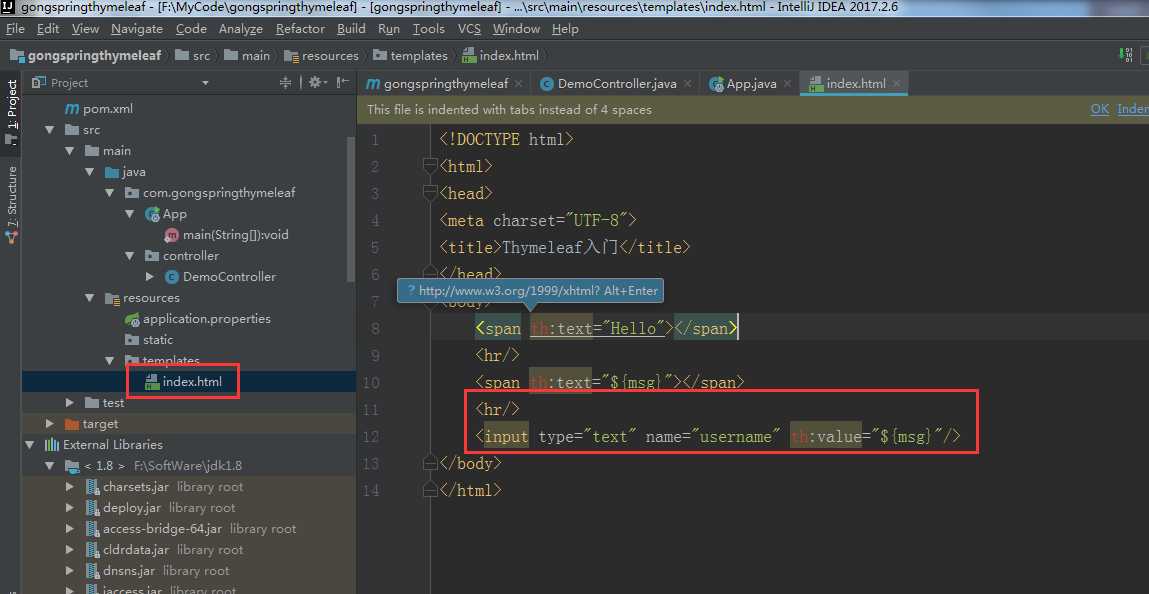Click the scroll-from-source crosshair icon in Project panel
1149x594 pixels.
[286, 83]
